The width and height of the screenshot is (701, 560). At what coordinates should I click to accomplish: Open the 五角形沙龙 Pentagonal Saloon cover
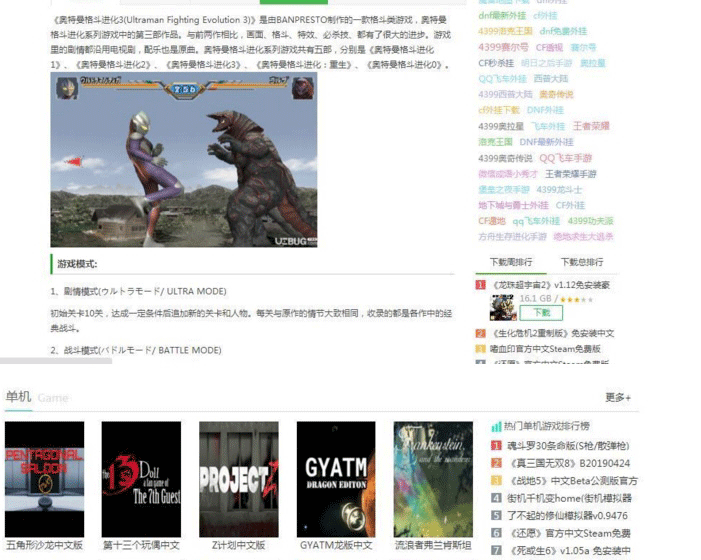(44, 479)
